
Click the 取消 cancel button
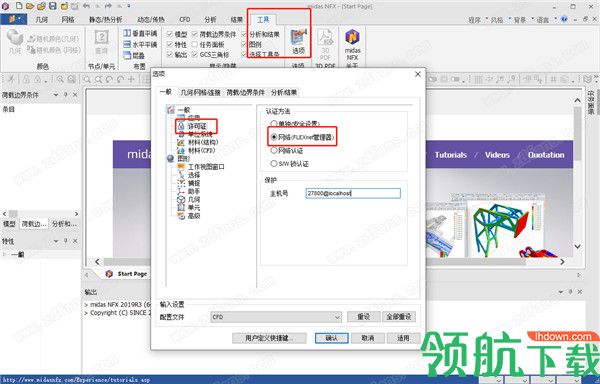click(367, 338)
